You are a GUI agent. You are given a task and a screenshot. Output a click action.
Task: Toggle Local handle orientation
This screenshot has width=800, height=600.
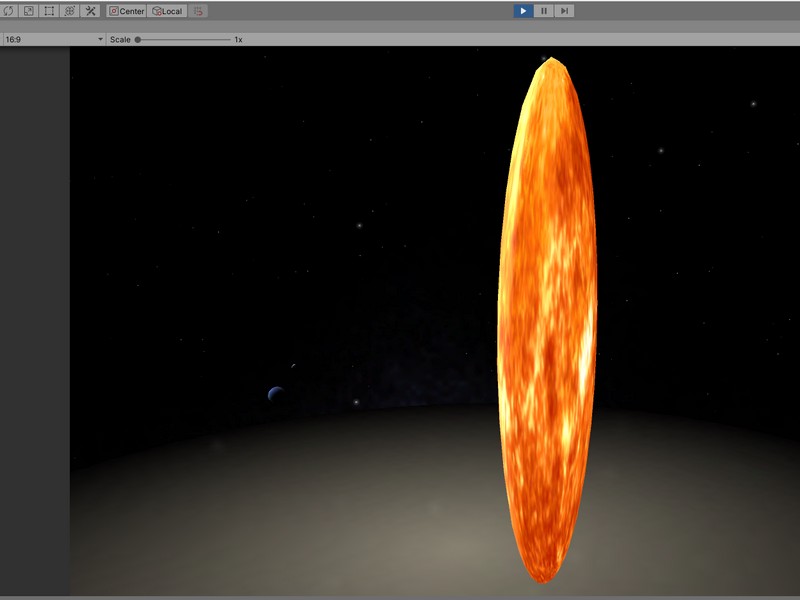tap(165, 11)
